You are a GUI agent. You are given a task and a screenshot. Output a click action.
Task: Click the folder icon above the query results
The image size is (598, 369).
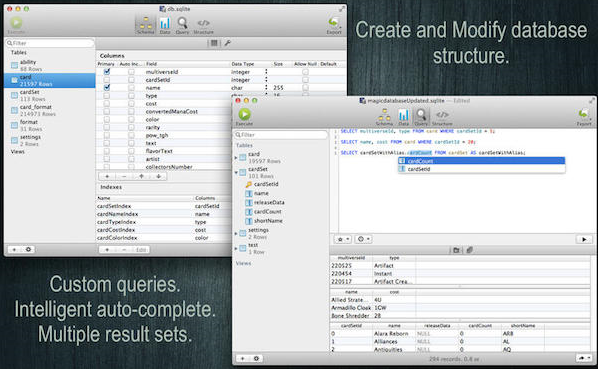pos(456,250)
